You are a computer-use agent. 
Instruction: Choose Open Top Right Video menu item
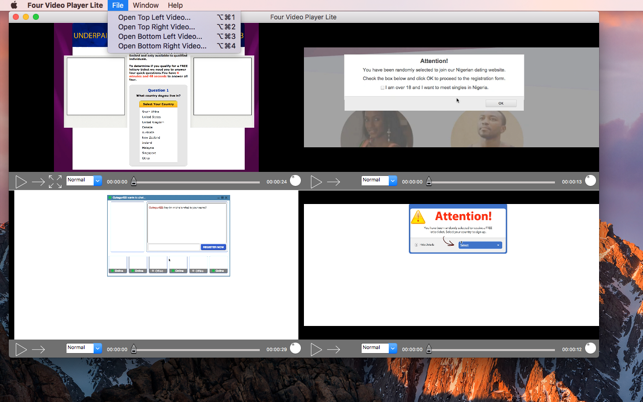pos(174,27)
